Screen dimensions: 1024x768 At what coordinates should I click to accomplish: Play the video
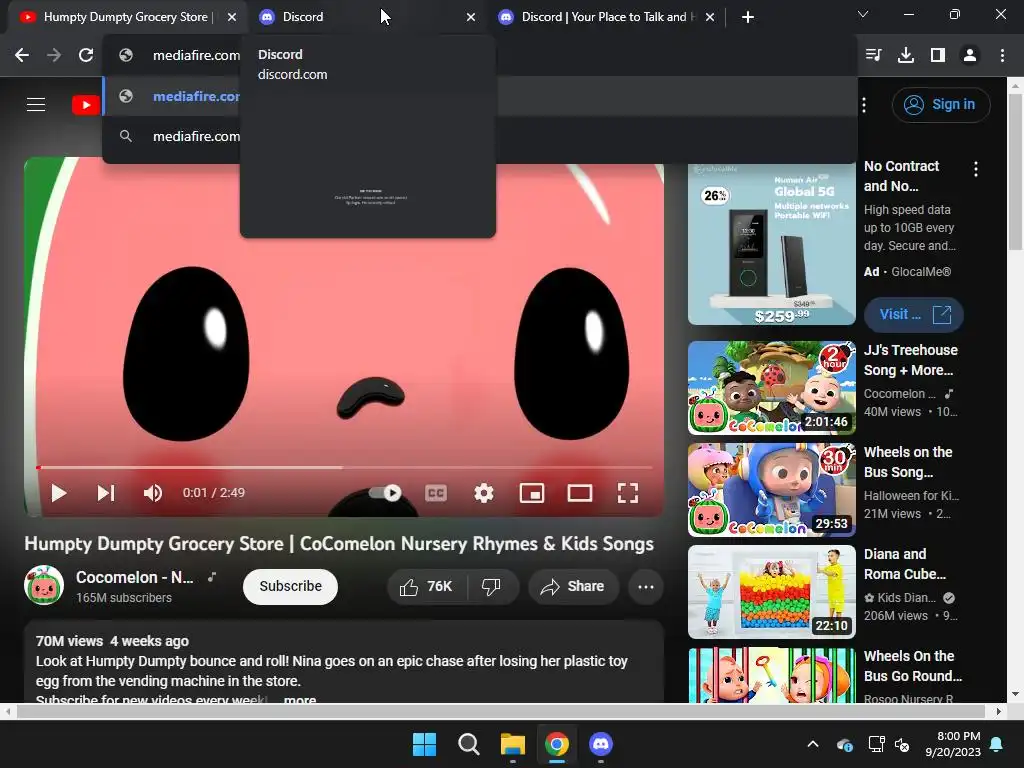pos(59,493)
